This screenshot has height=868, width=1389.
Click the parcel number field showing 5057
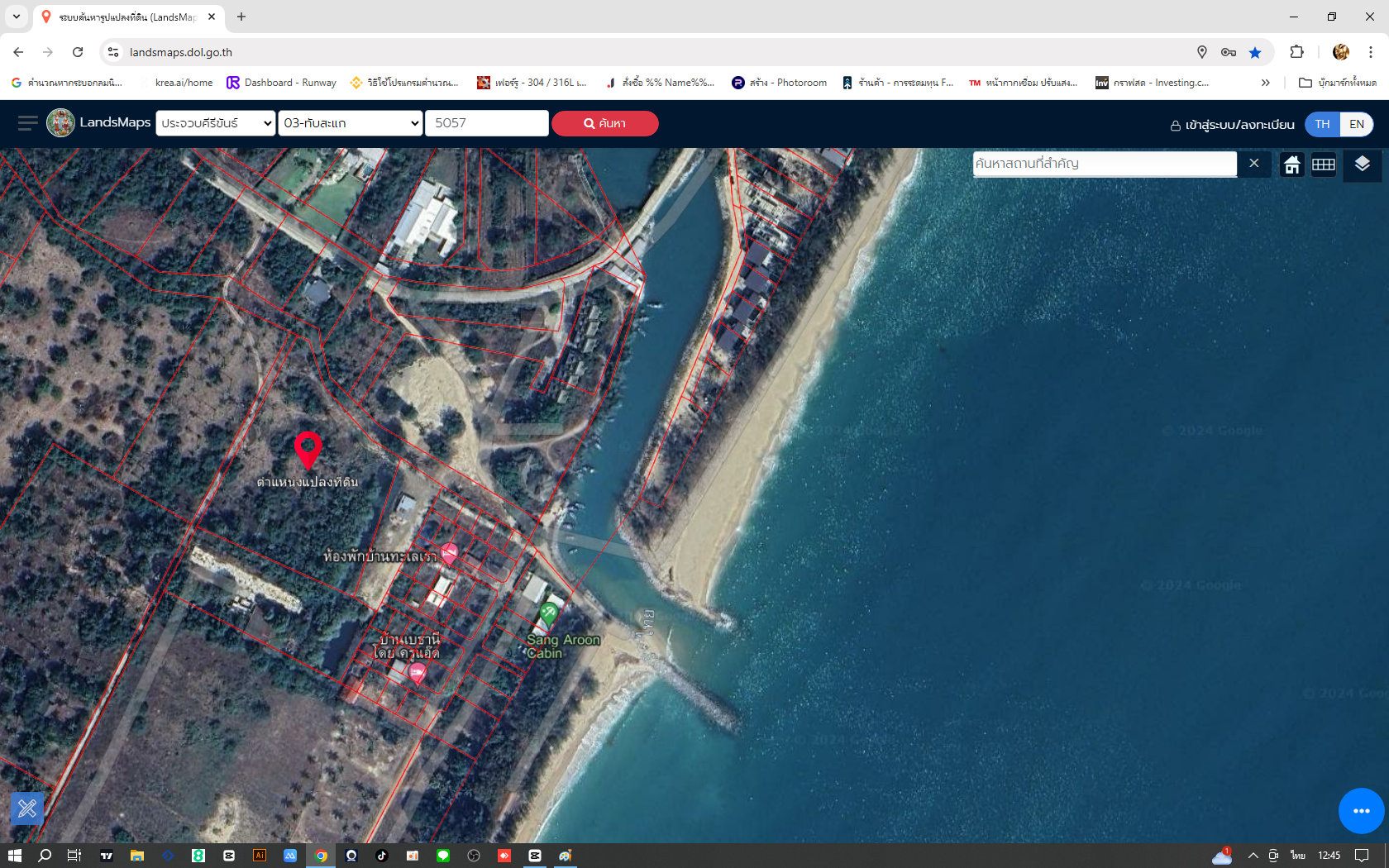tap(486, 123)
